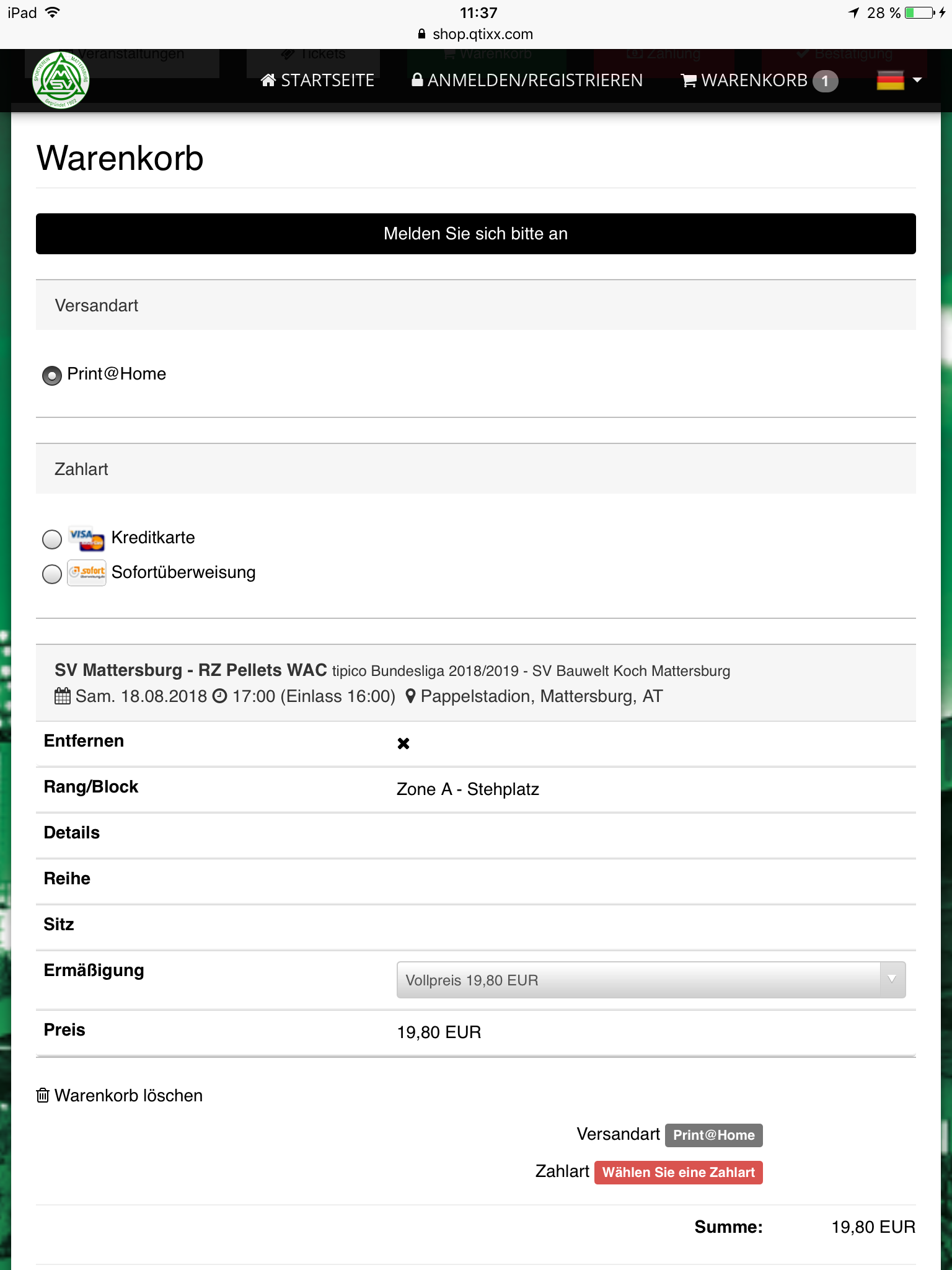The width and height of the screenshot is (952, 1270).
Task: Click Warenkorb löschen to clear cart
Action: tap(120, 1096)
